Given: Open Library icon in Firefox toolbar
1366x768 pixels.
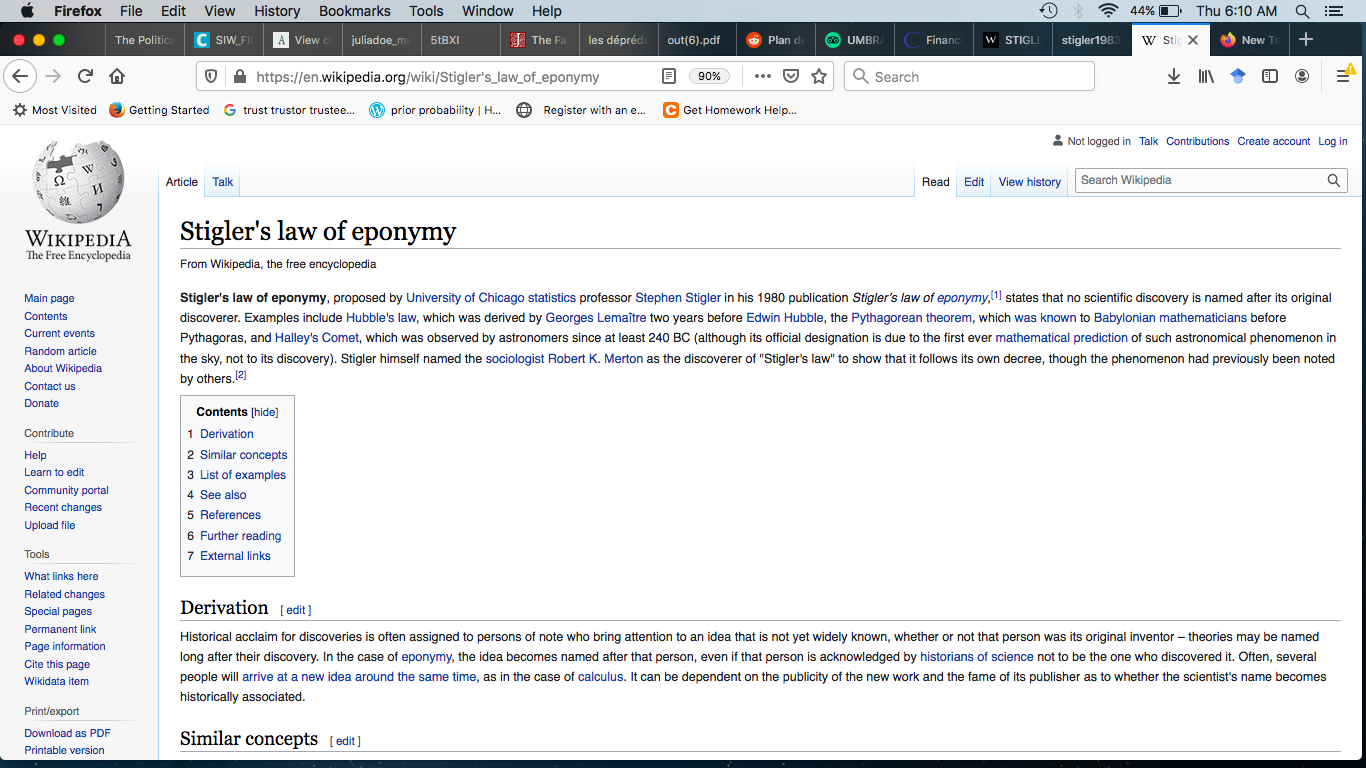Looking at the screenshot, I should click(x=1206, y=76).
